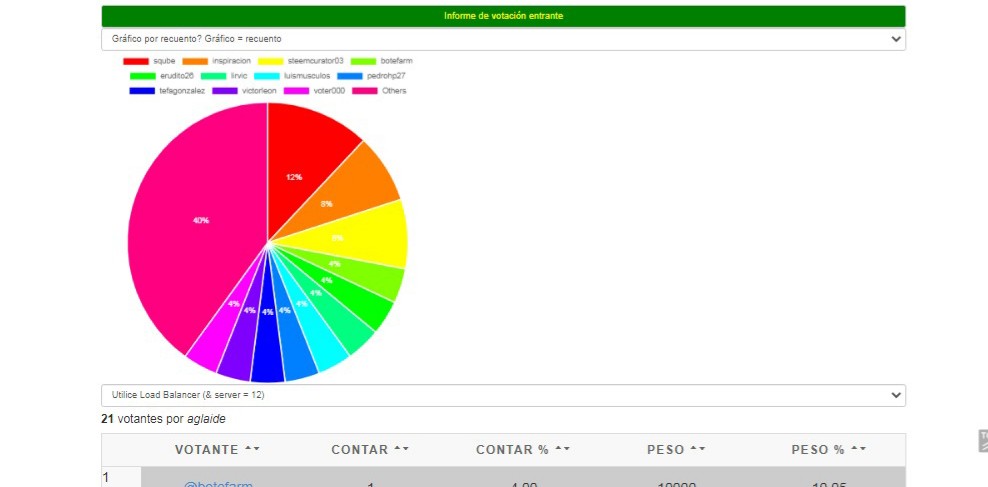The height and width of the screenshot is (487, 988).
Task: Toggle the voter000 magenta legend swatch
Action: click(x=296, y=91)
